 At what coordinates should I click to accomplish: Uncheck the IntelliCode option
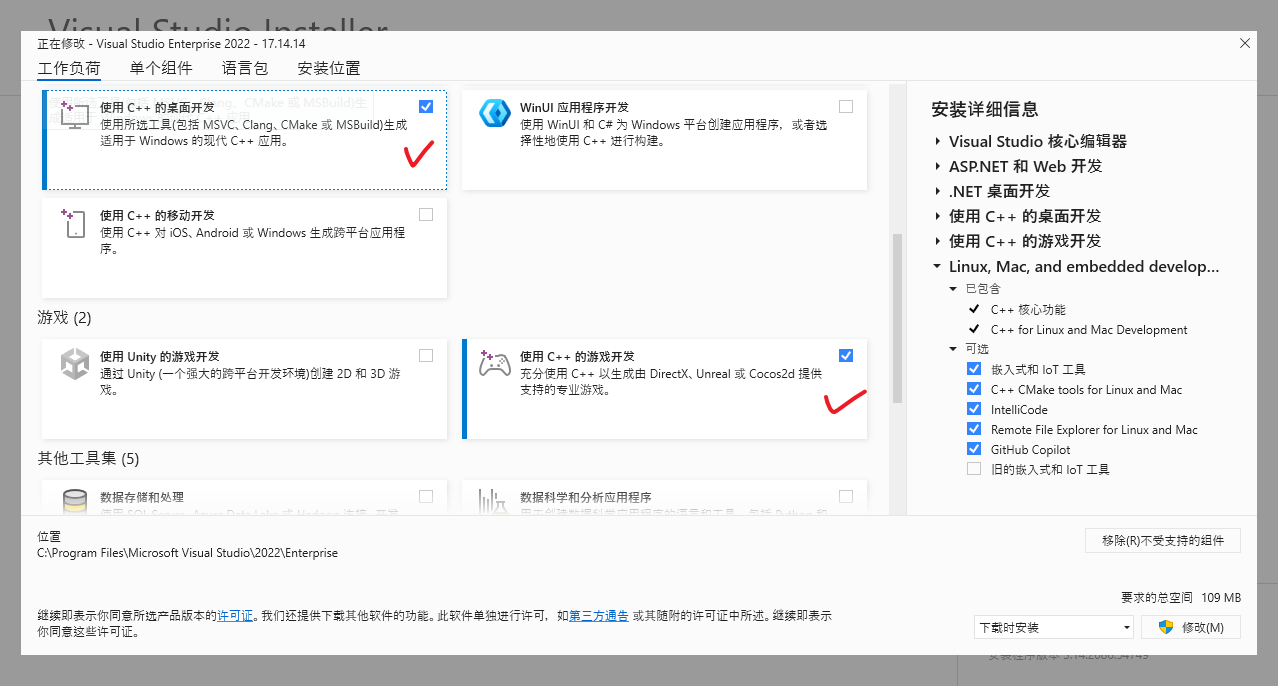[974, 409]
